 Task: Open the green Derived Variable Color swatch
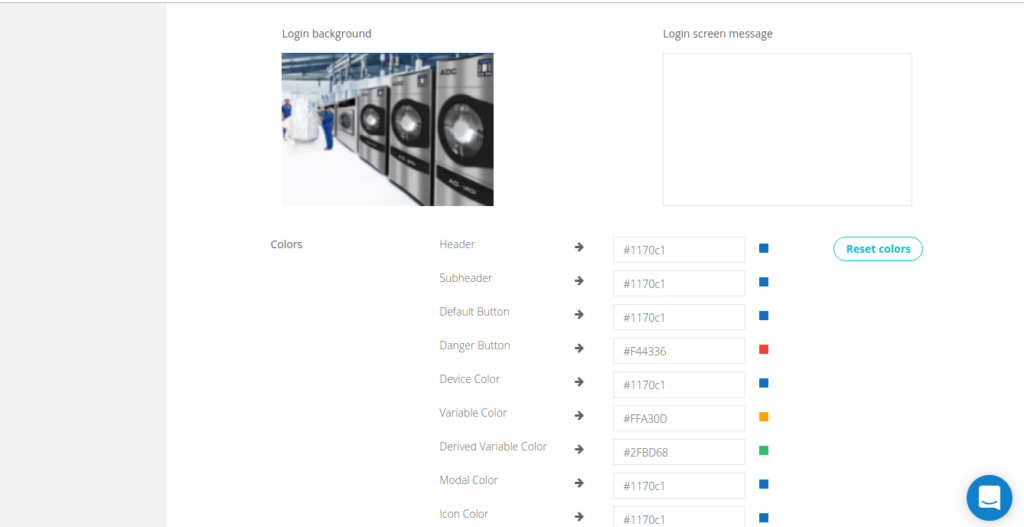763,451
